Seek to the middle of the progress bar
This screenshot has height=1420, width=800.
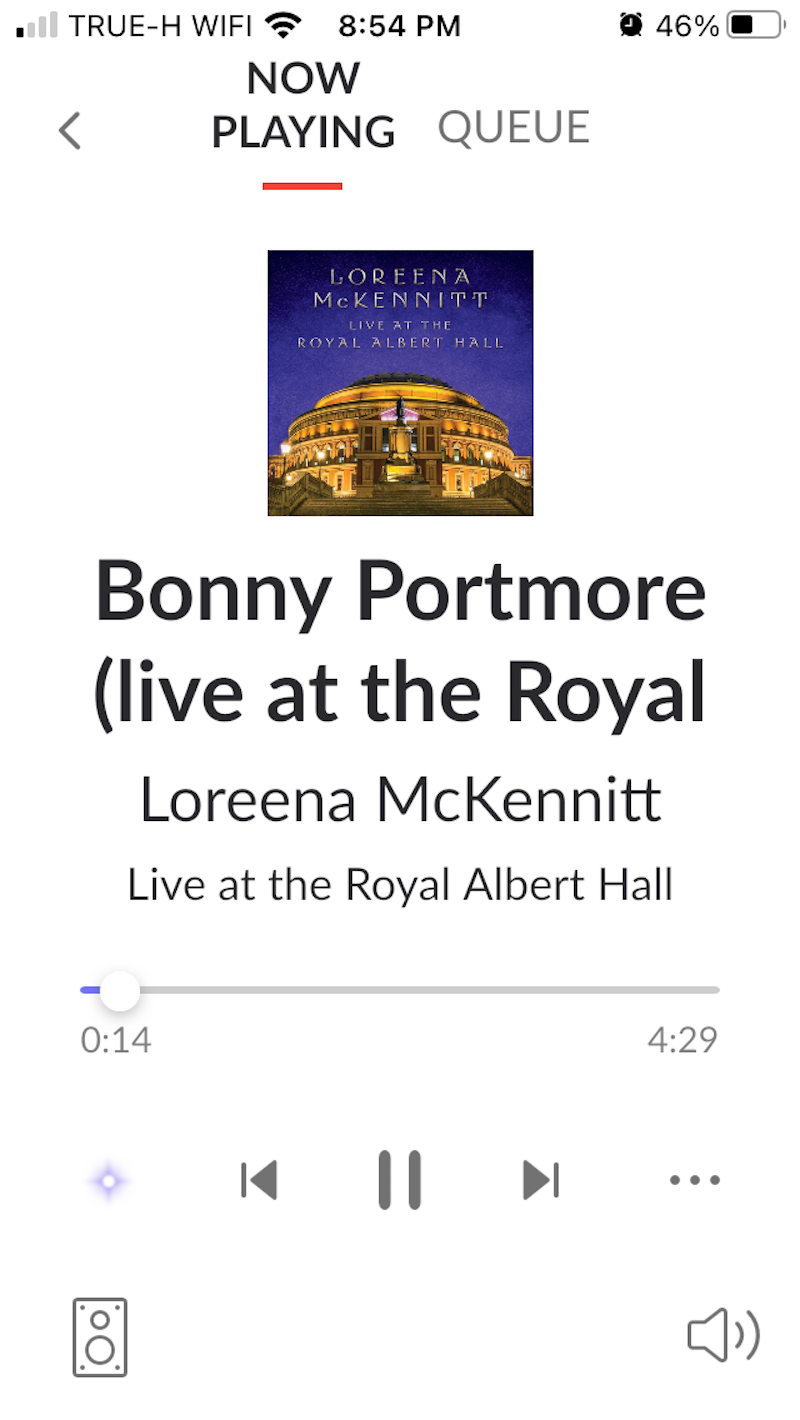click(400, 990)
